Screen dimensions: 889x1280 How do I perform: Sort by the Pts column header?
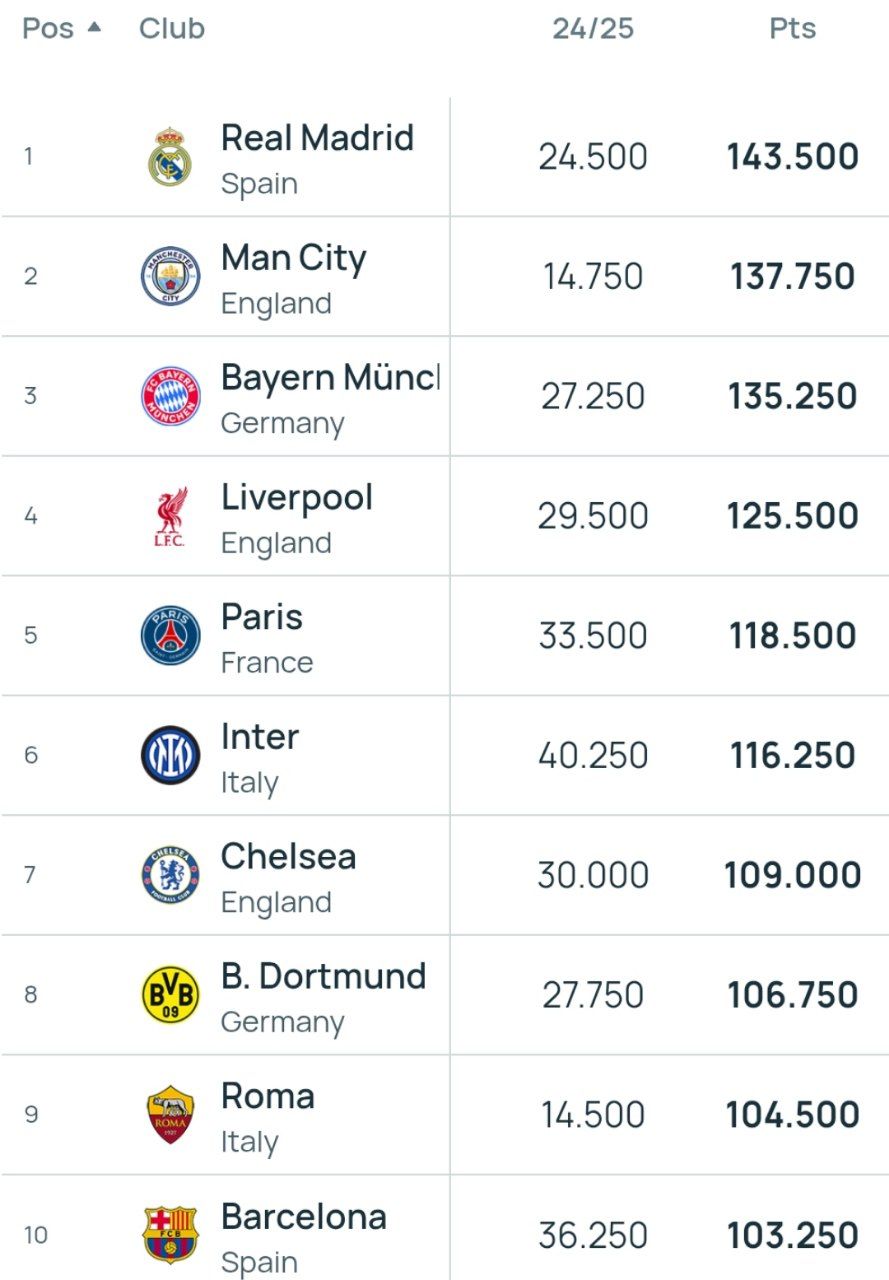[x=792, y=29]
